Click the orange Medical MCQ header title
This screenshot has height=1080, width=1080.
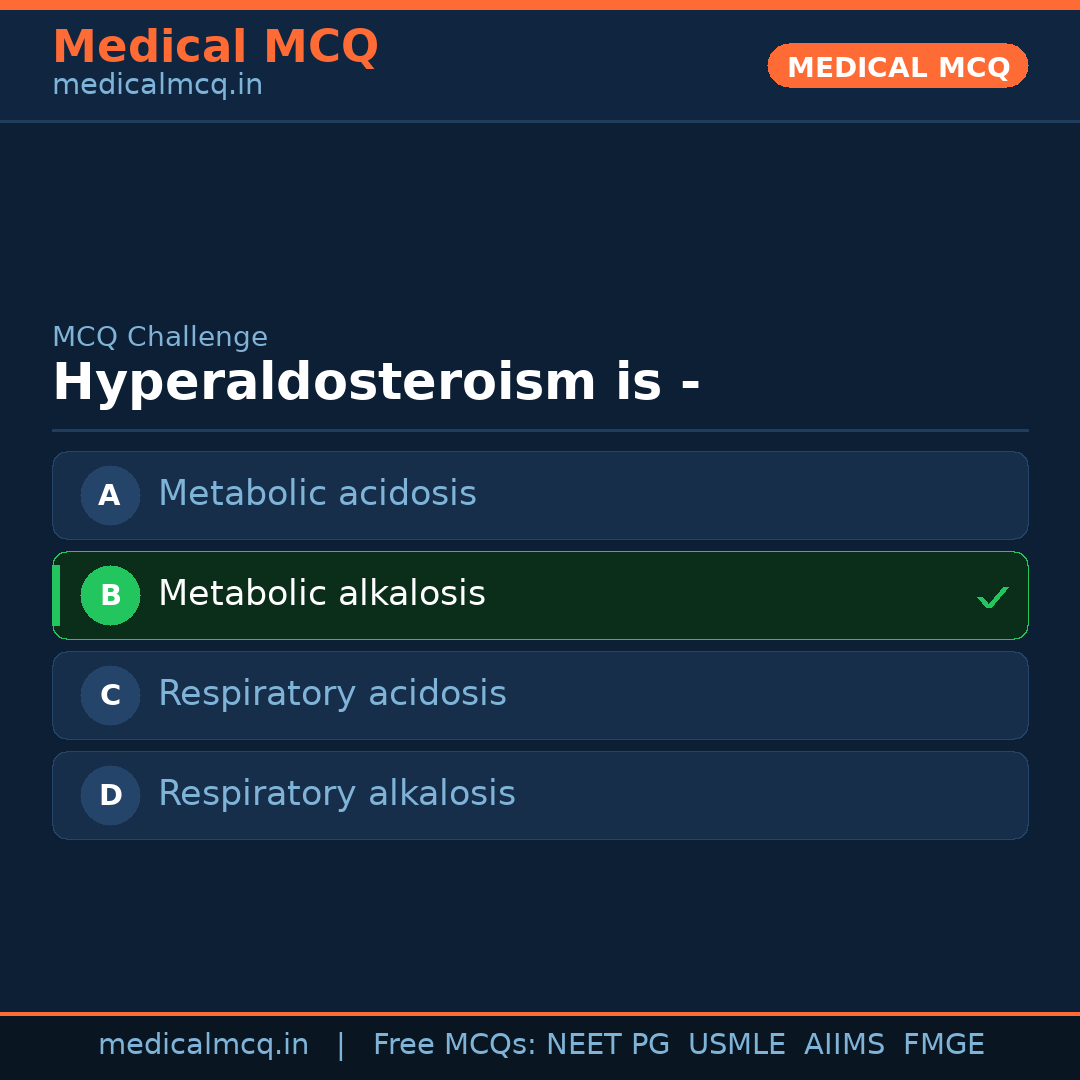(x=215, y=47)
